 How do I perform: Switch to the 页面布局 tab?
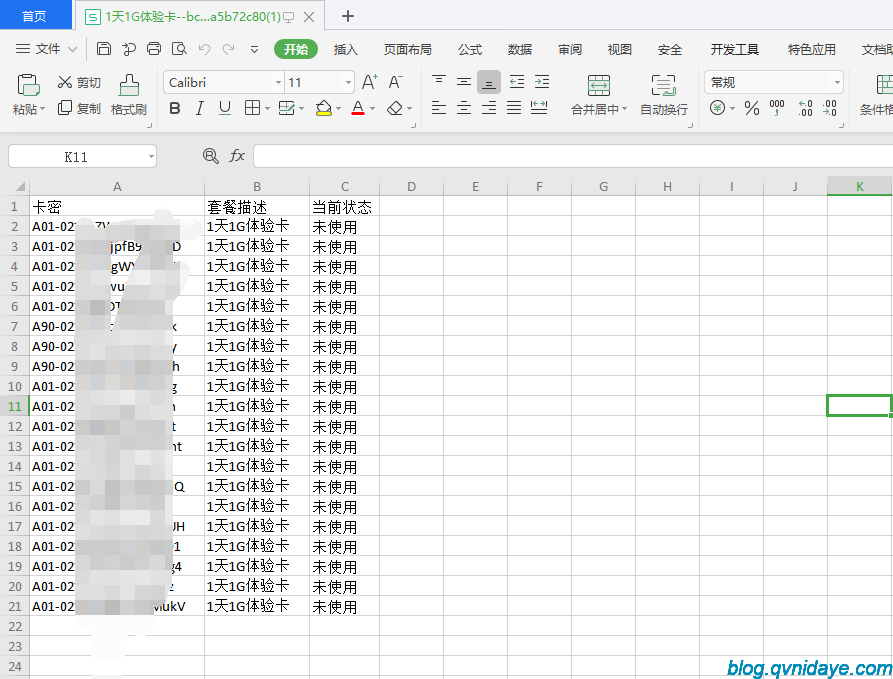point(407,50)
